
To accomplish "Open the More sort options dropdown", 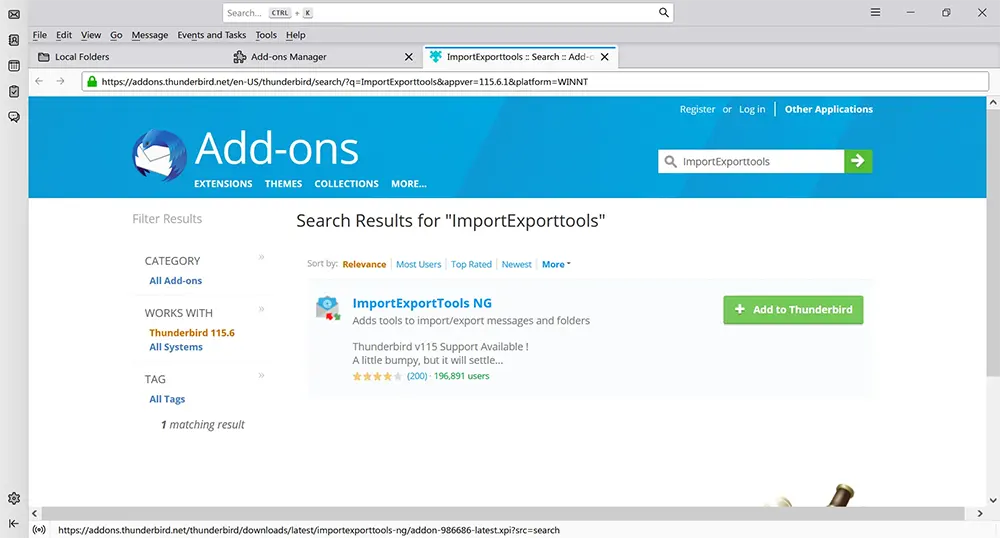I will (556, 264).
